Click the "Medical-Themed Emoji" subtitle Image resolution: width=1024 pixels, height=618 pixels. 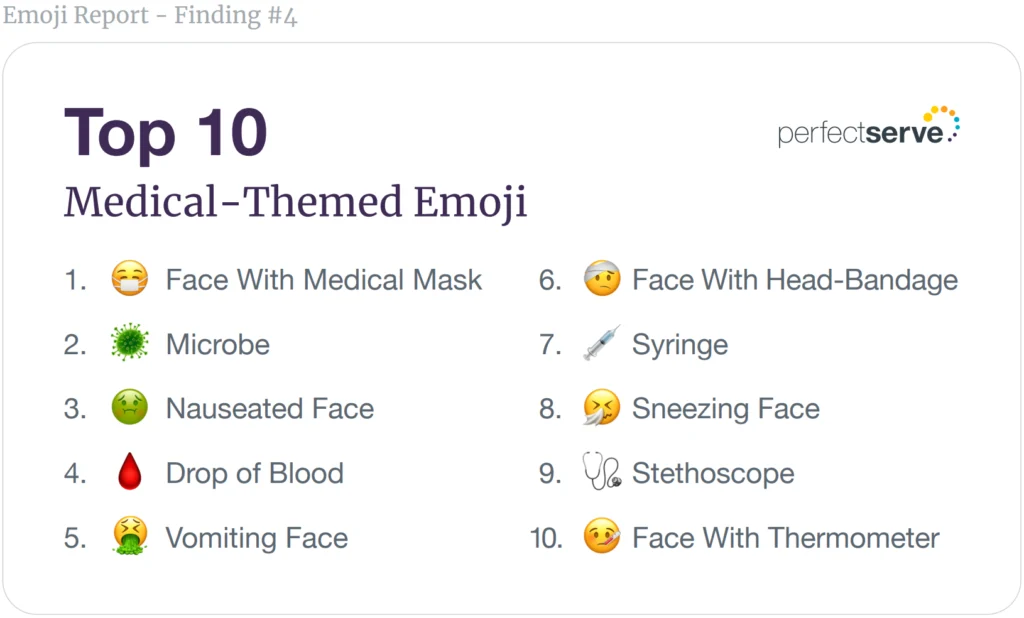295,203
